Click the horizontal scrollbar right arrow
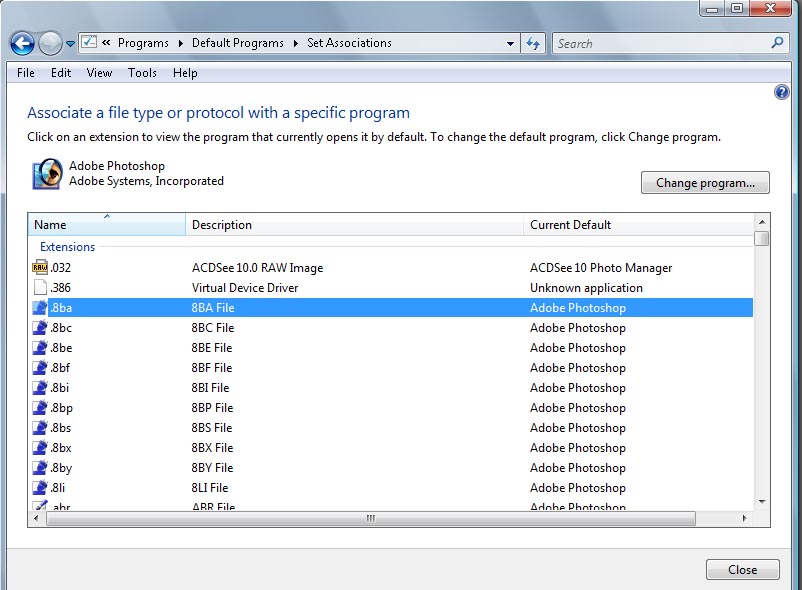Viewport: 802px width, 590px height. point(744,518)
